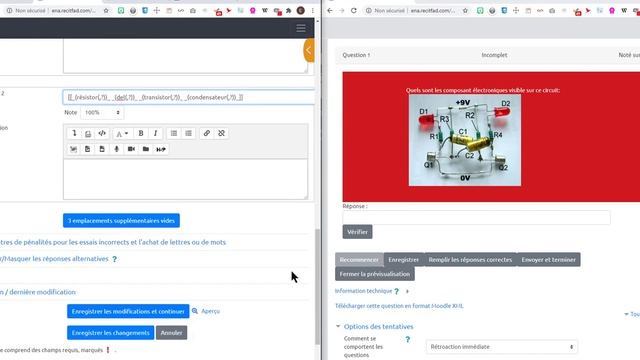Viewport: 640px width, 360px height.
Task: Open hamburger menu in left window
Action: [x=301, y=28]
